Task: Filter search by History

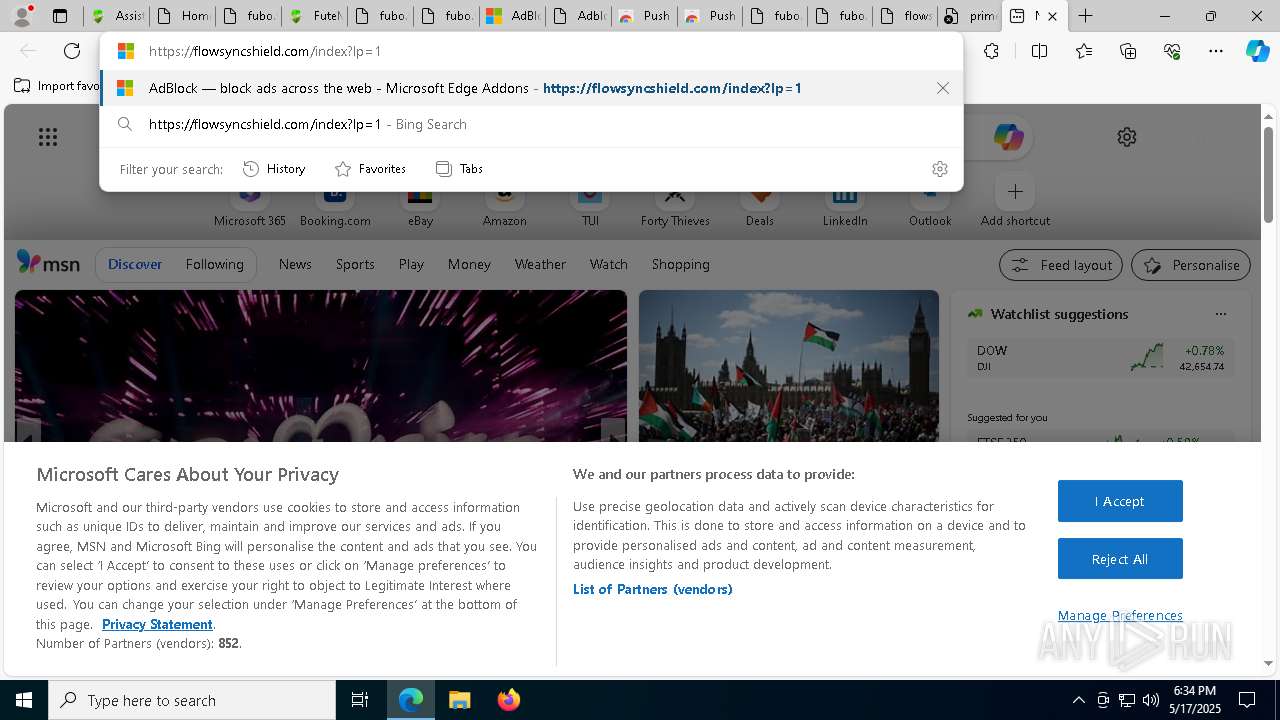Action: pos(274,169)
